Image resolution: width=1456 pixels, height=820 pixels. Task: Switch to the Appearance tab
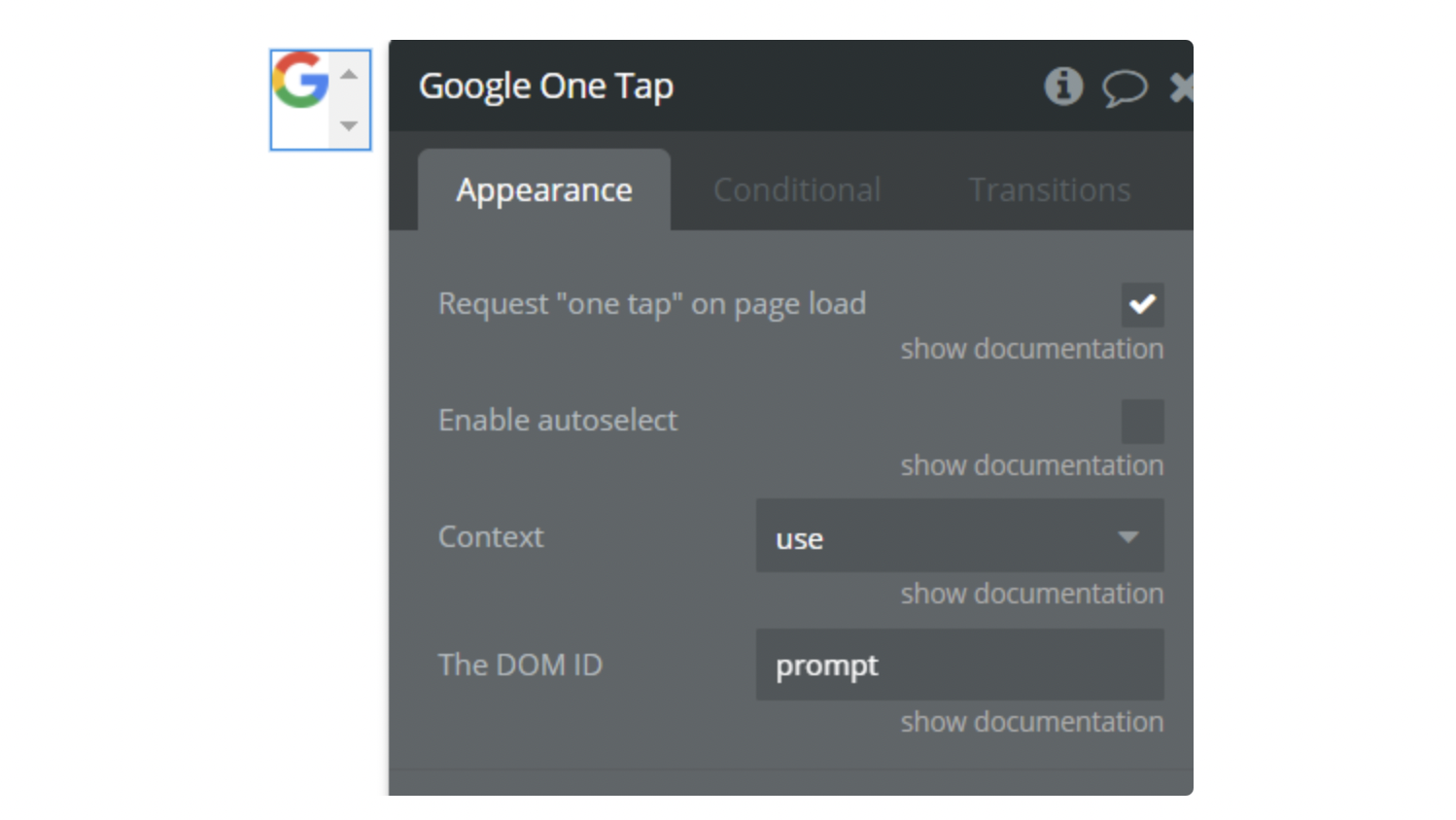pos(544,190)
